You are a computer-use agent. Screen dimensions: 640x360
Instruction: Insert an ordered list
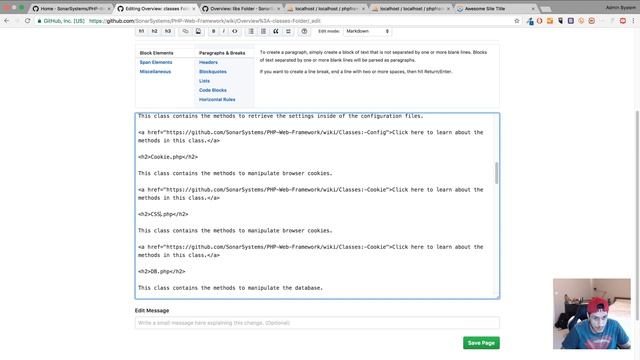click(x=263, y=31)
